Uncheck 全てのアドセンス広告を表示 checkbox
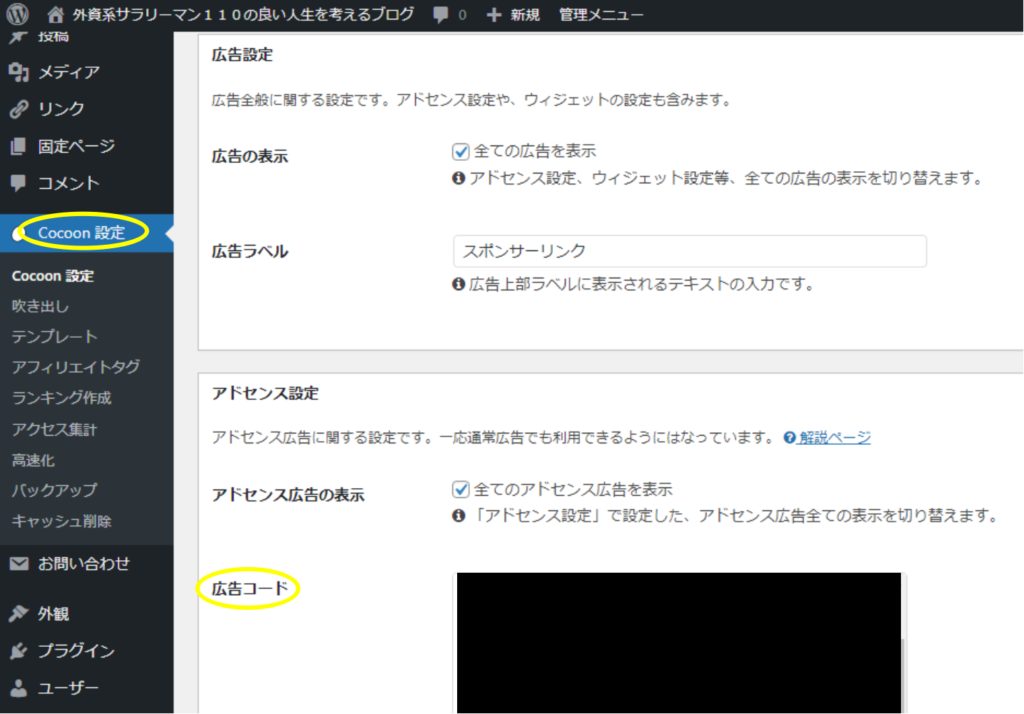 (x=460, y=489)
